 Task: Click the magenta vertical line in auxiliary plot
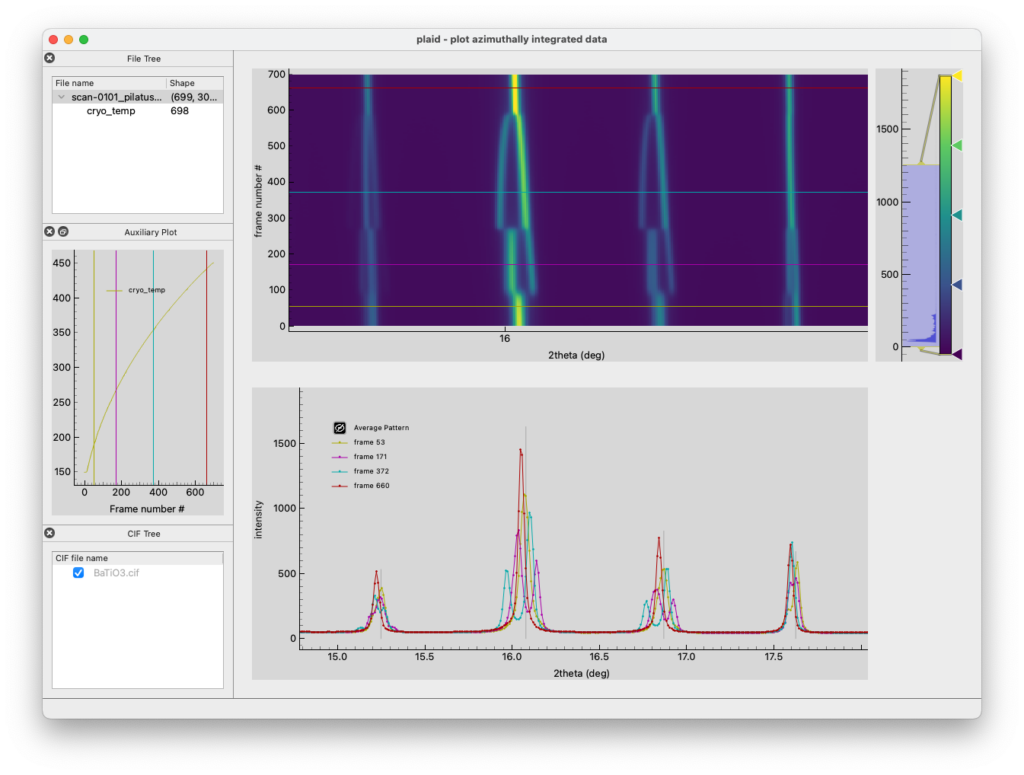click(x=116, y=367)
